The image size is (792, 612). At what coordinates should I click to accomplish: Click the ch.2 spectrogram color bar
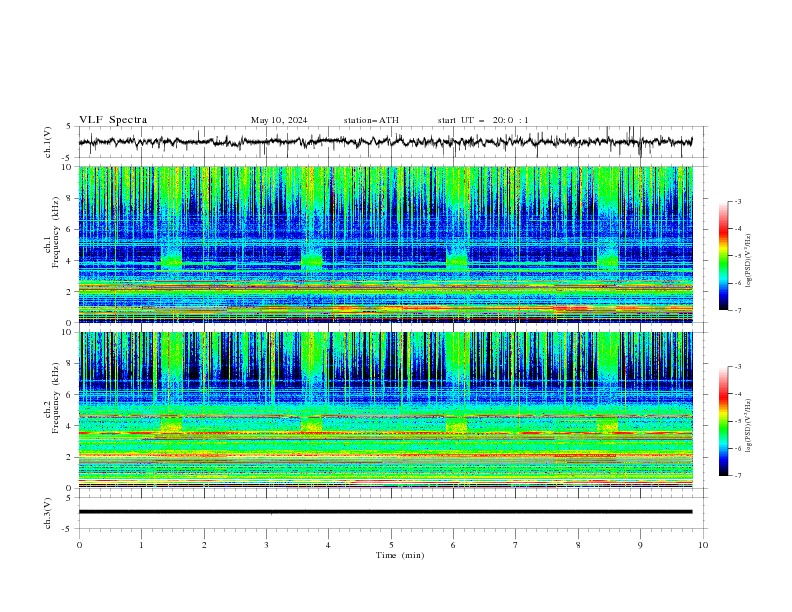point(724,421)
